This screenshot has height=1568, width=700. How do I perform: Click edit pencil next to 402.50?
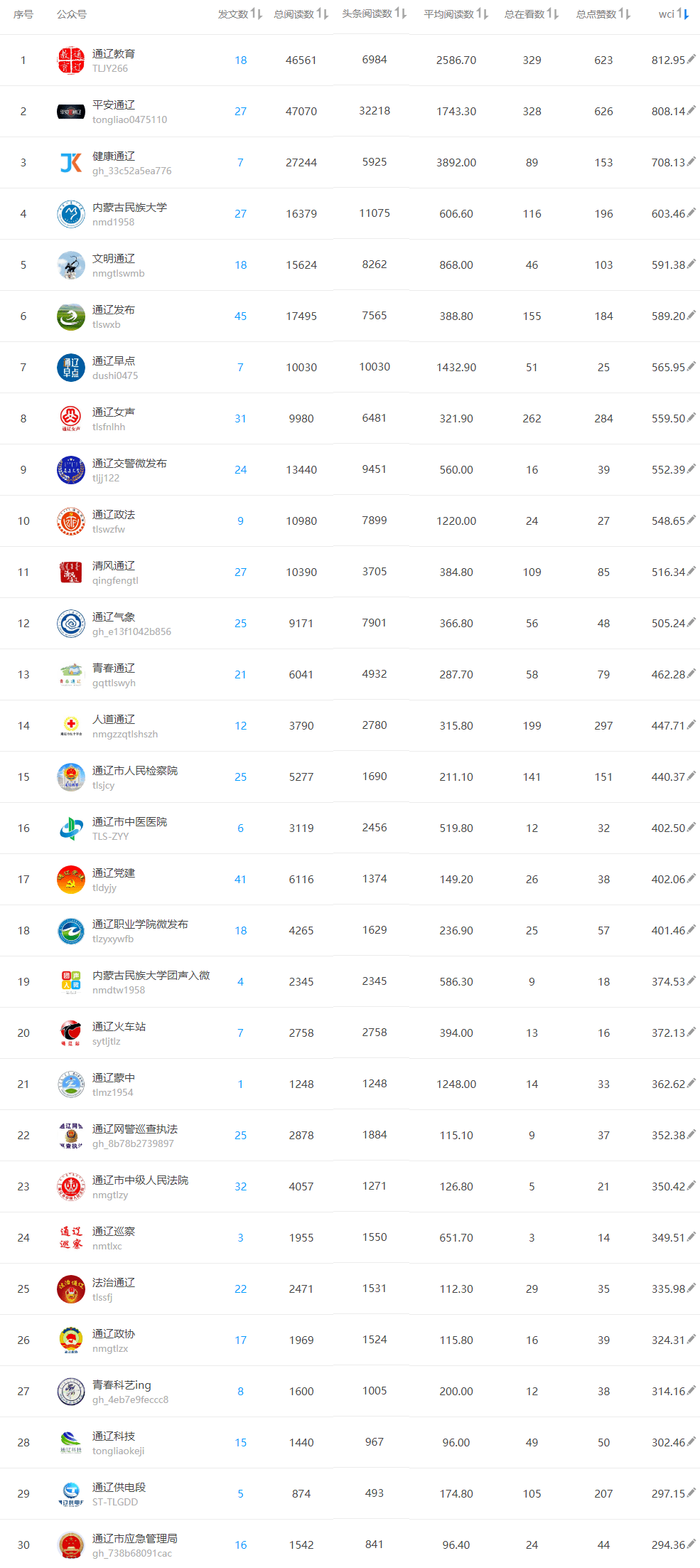pyautogui.click(x=691, y=827)
